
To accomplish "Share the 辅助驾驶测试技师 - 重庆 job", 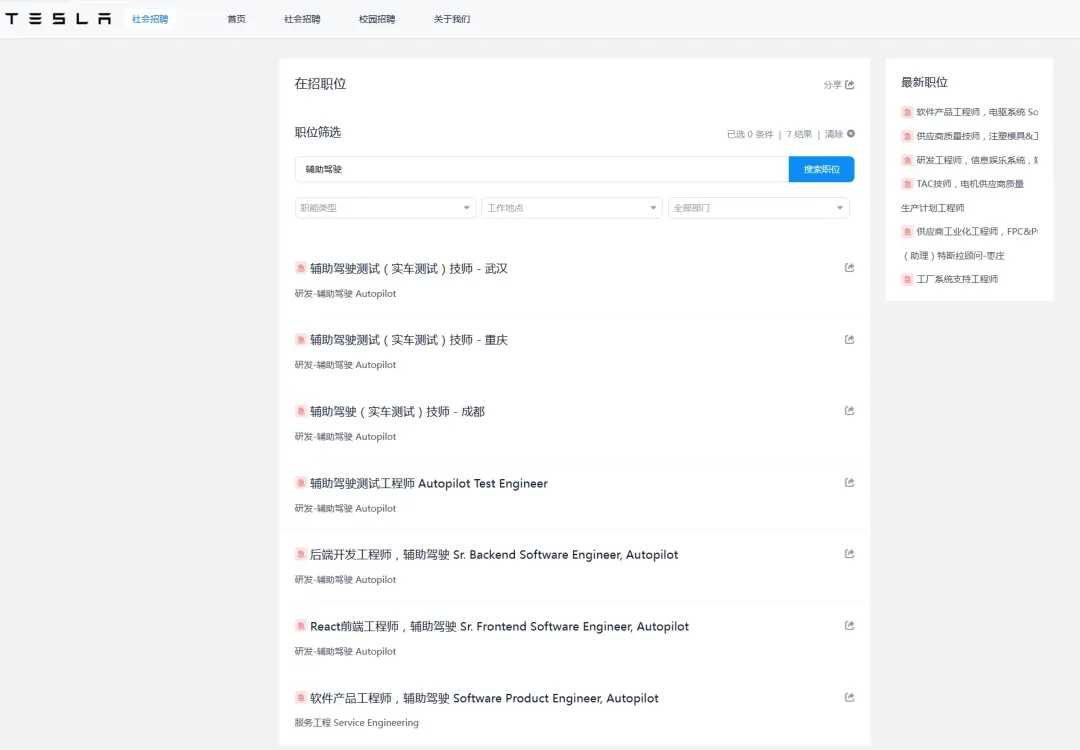I will [x=849, y=340].
